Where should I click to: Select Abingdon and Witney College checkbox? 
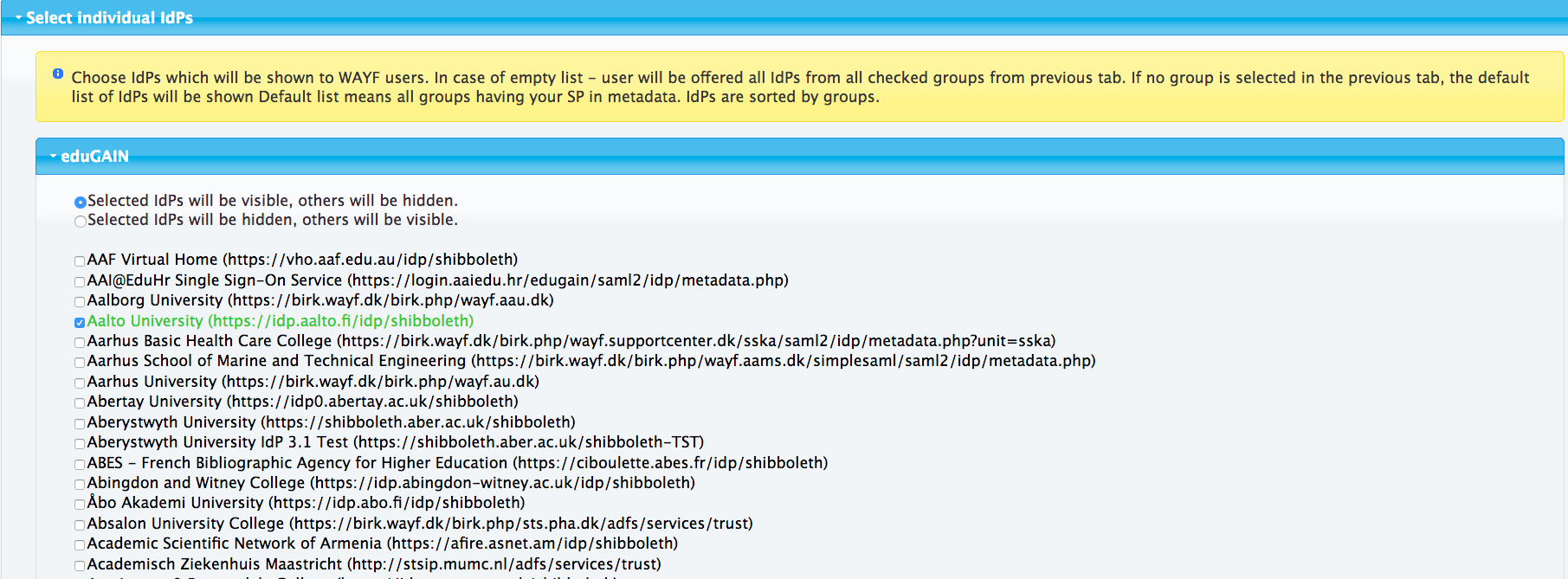pyautogui.click(x=80, y=485)
